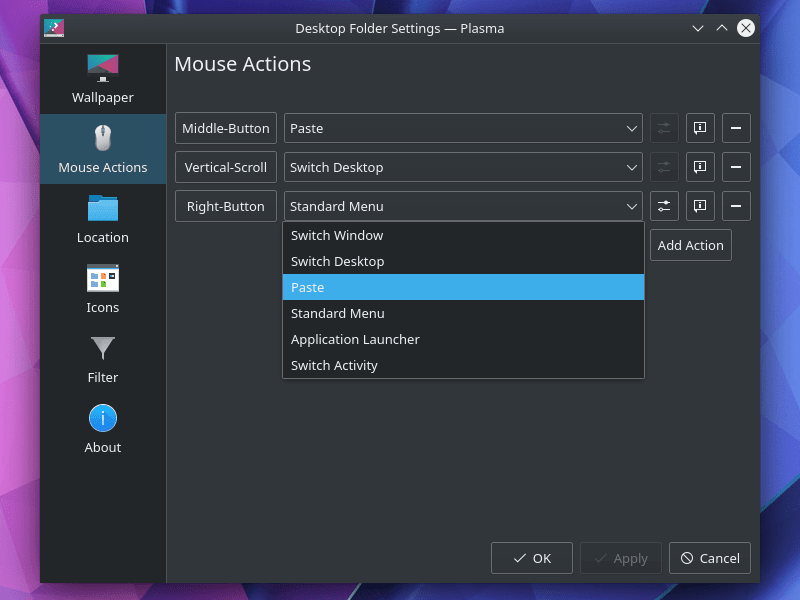The image size is (800, 600).
Task: Show info about Middle-Button Paste action
Action: tap(700, 128)
